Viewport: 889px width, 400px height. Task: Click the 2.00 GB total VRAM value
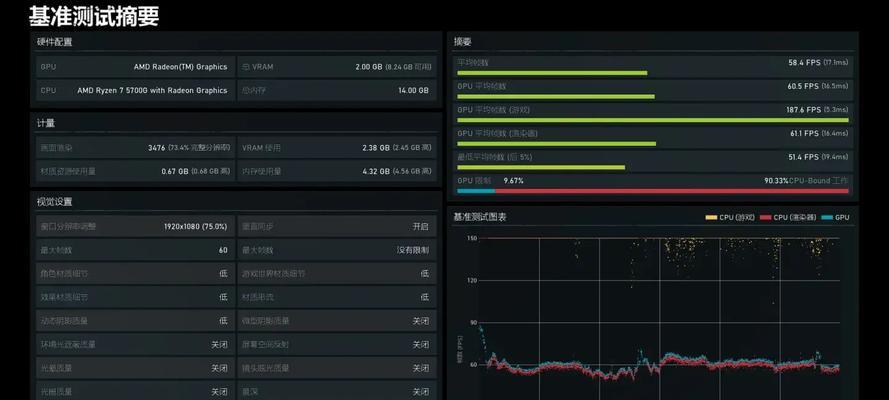click(x=369, y=67)
